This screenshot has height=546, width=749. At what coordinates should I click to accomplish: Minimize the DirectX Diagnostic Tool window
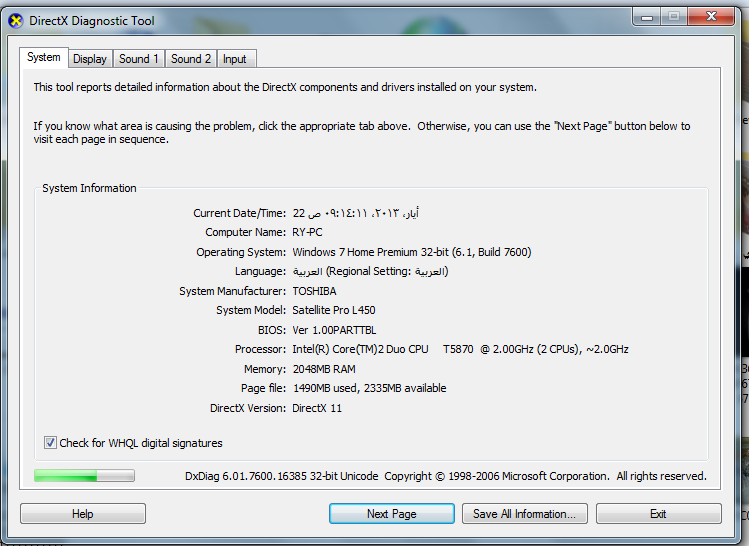click(647, 17)
